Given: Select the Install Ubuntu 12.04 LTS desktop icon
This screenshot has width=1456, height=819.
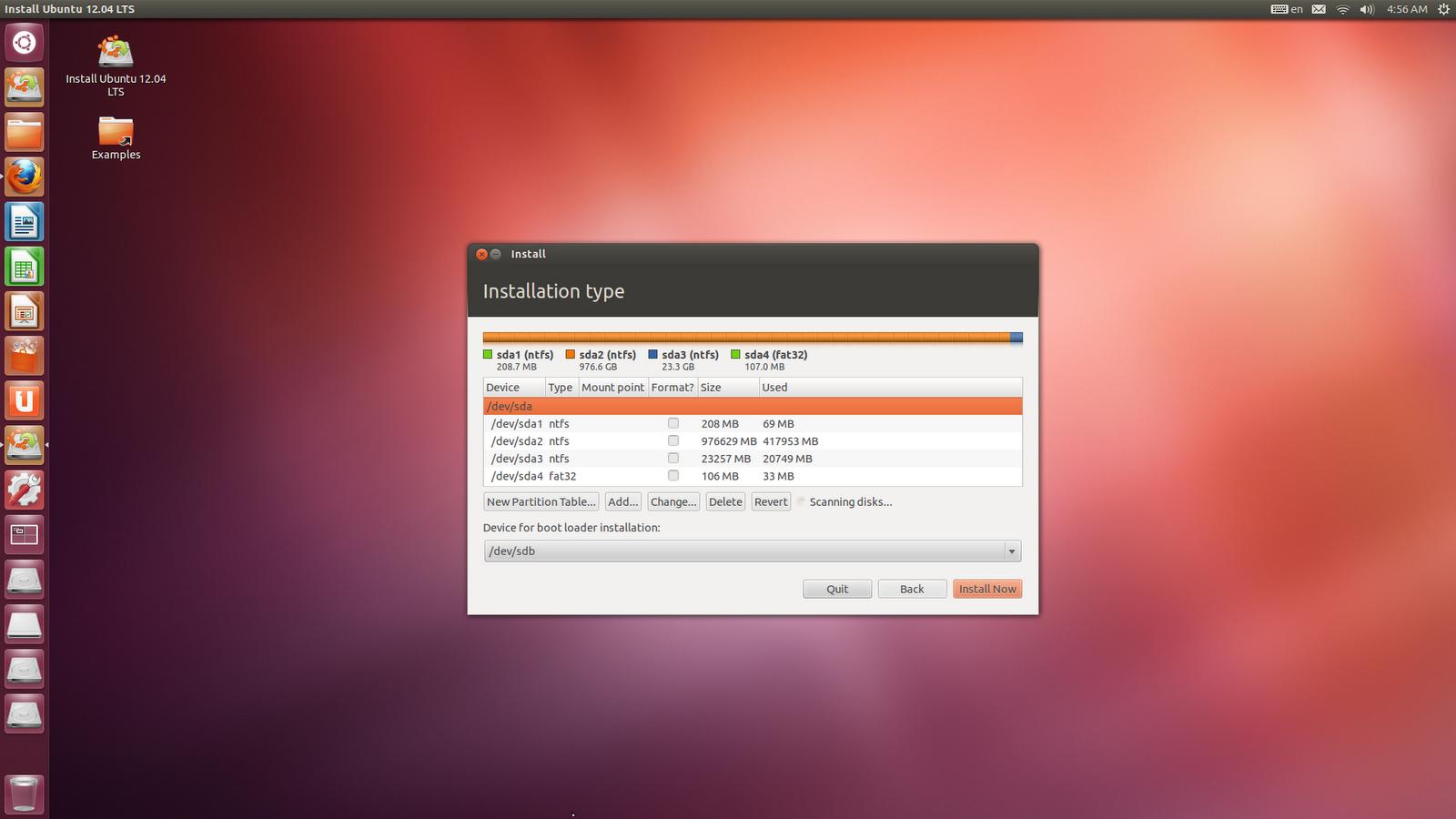Looking at the screenshot, I should 116,66.
